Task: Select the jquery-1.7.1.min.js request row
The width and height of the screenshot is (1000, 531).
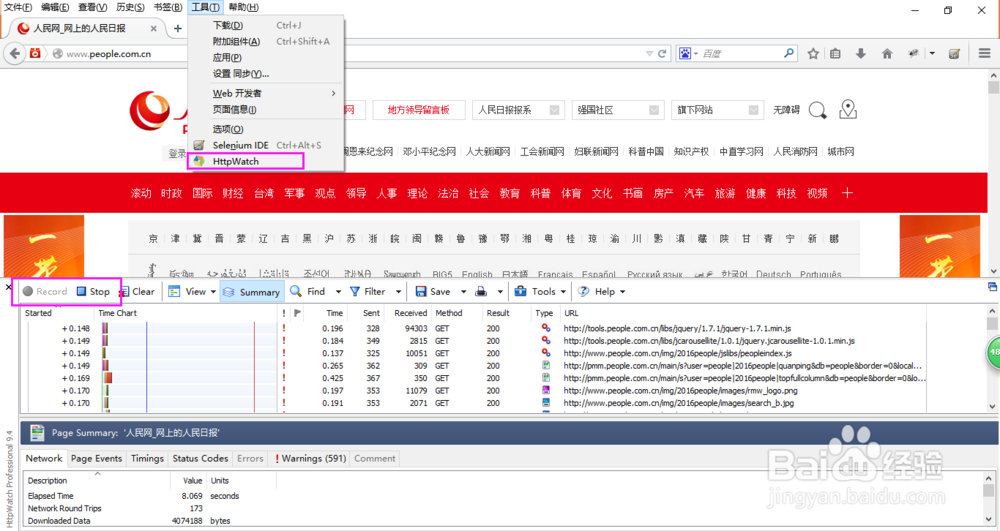Action: [x=474, y=328]
